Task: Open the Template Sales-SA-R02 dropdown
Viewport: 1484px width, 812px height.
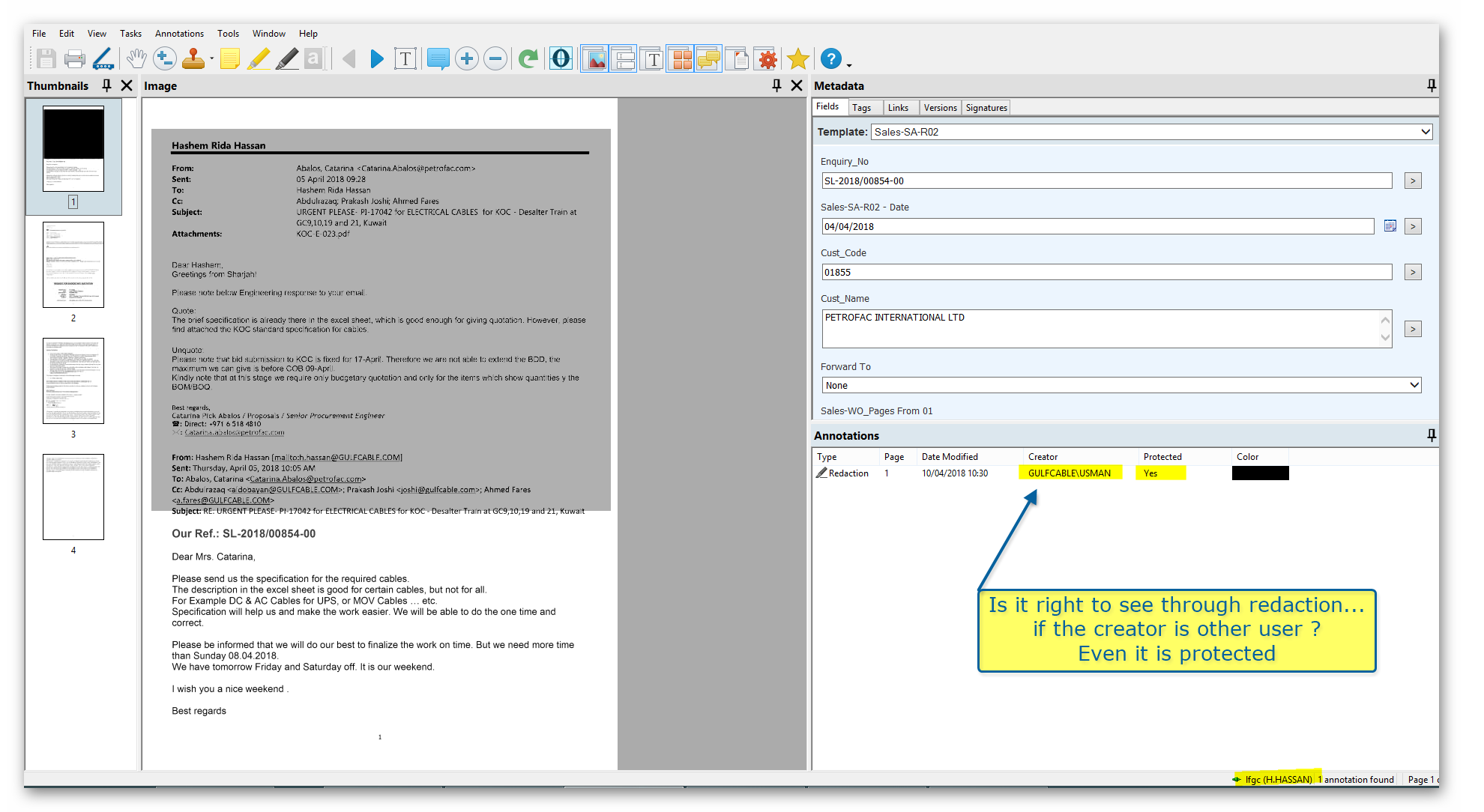Action: [x=1425, y=132]
